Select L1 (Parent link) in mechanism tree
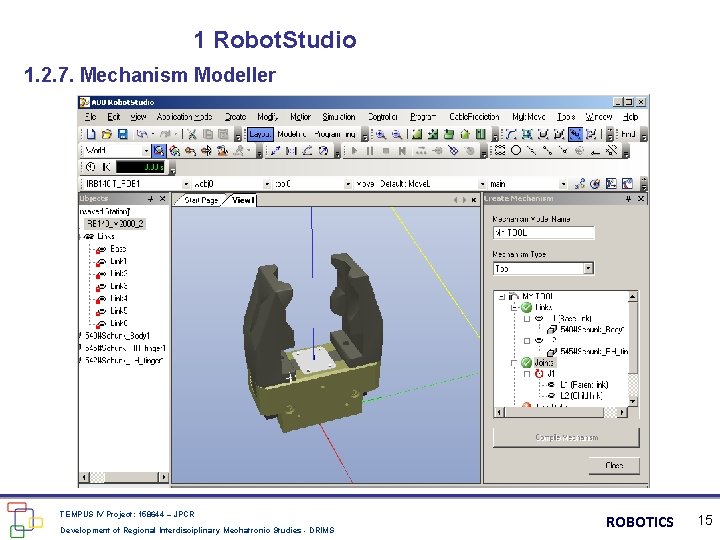This screenshot has width=720, height=540. tap(584, 385)
